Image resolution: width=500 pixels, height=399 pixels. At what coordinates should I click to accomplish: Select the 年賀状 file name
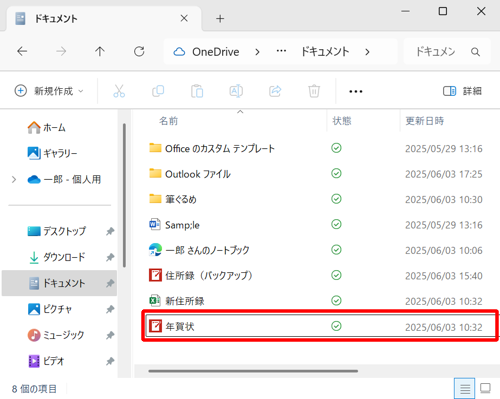pyautogui.click(x=180, y=326)
